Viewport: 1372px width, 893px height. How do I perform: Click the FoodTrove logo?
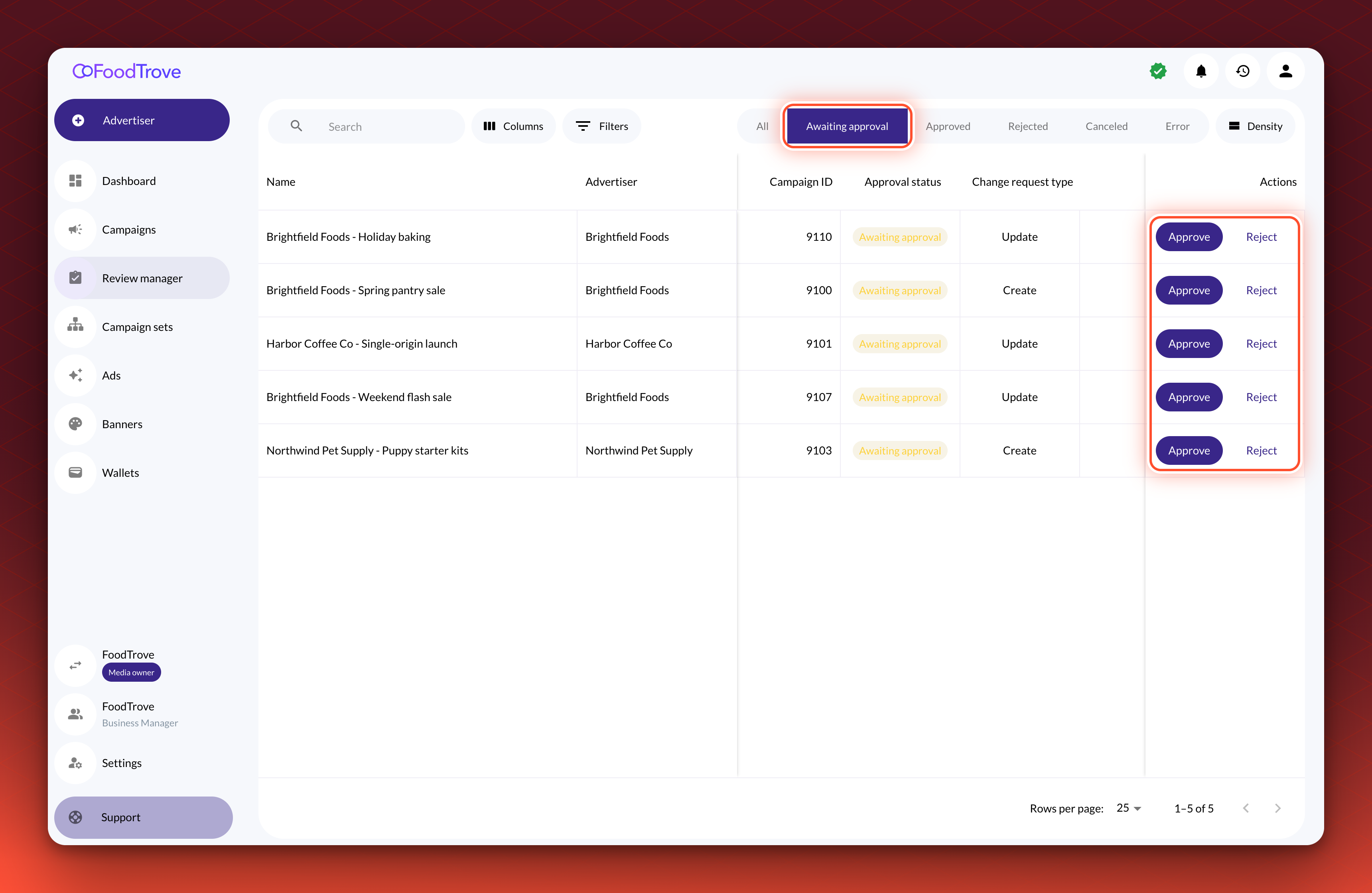pos(127,71)
